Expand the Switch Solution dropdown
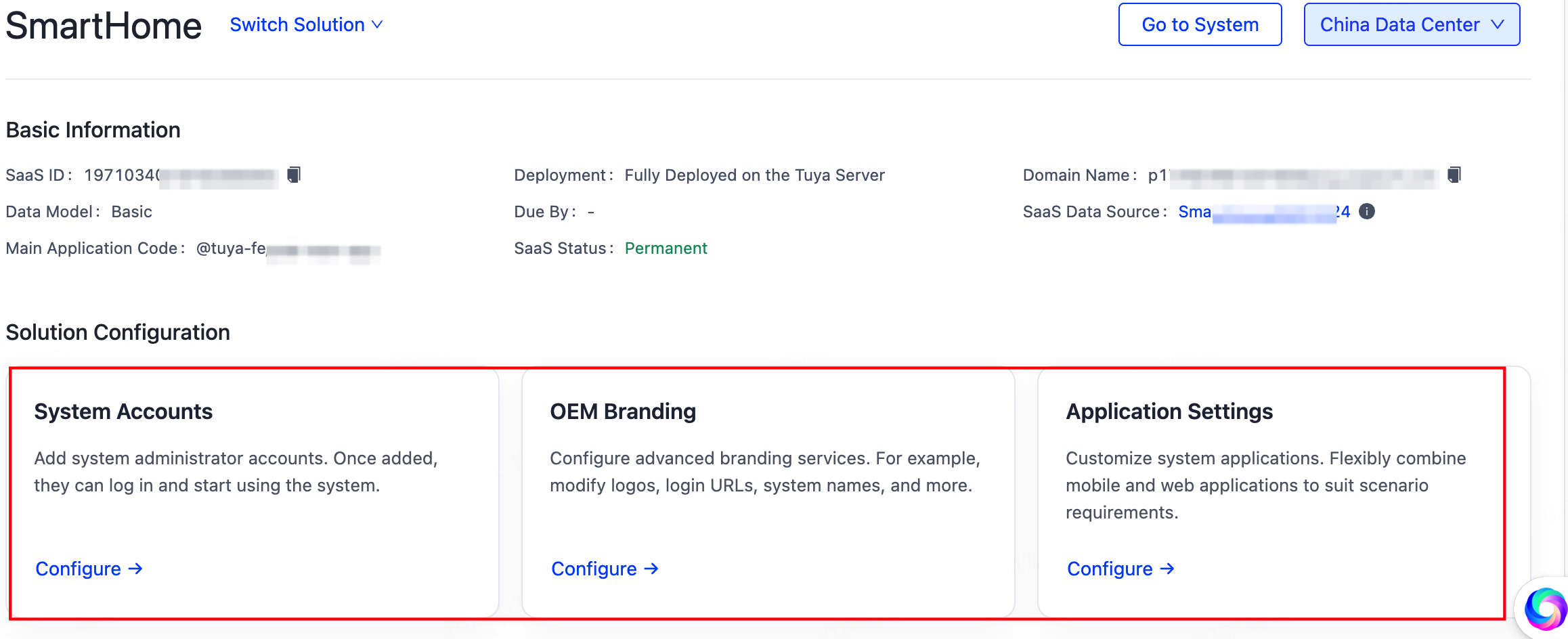 [x=306, y=24]
